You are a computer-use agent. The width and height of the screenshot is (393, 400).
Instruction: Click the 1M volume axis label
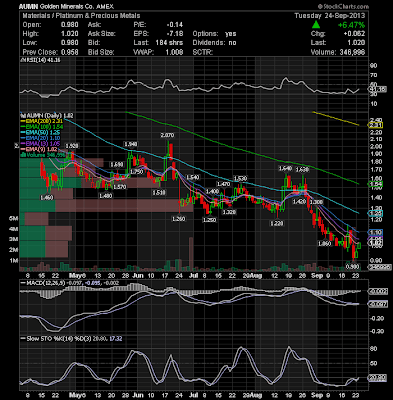14,260
